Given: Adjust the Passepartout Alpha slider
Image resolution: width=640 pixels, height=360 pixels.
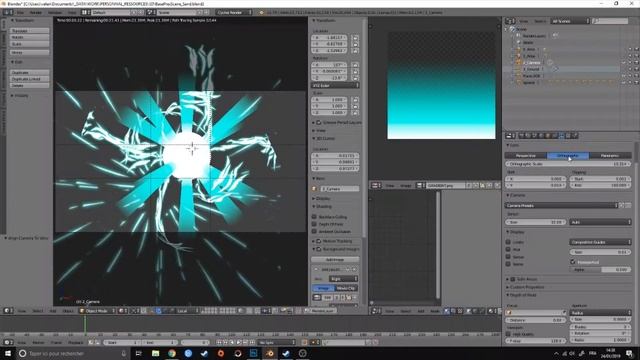Looking at the screenshot, I should click(600, 269).
